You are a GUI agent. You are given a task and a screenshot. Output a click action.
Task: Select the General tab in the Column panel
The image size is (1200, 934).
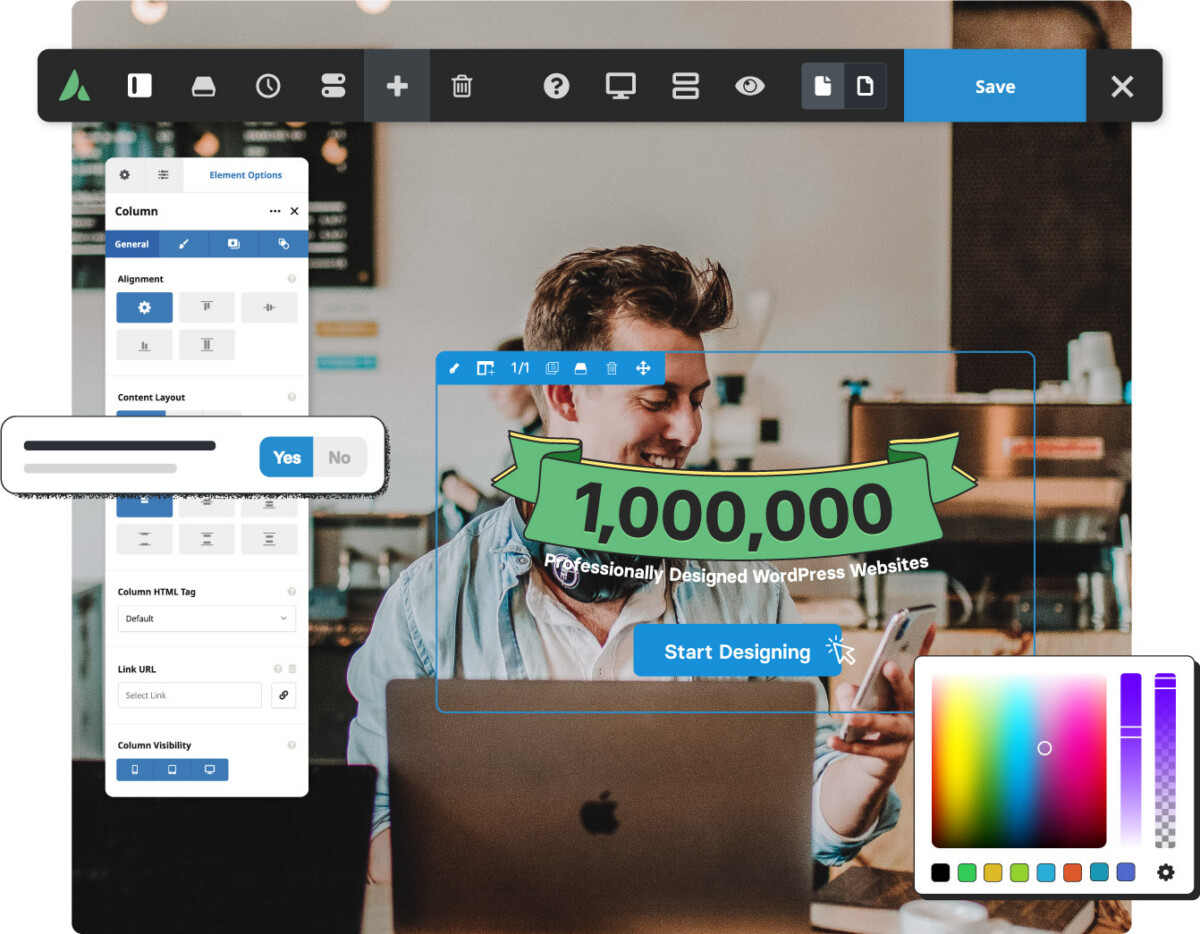(132, 243)
